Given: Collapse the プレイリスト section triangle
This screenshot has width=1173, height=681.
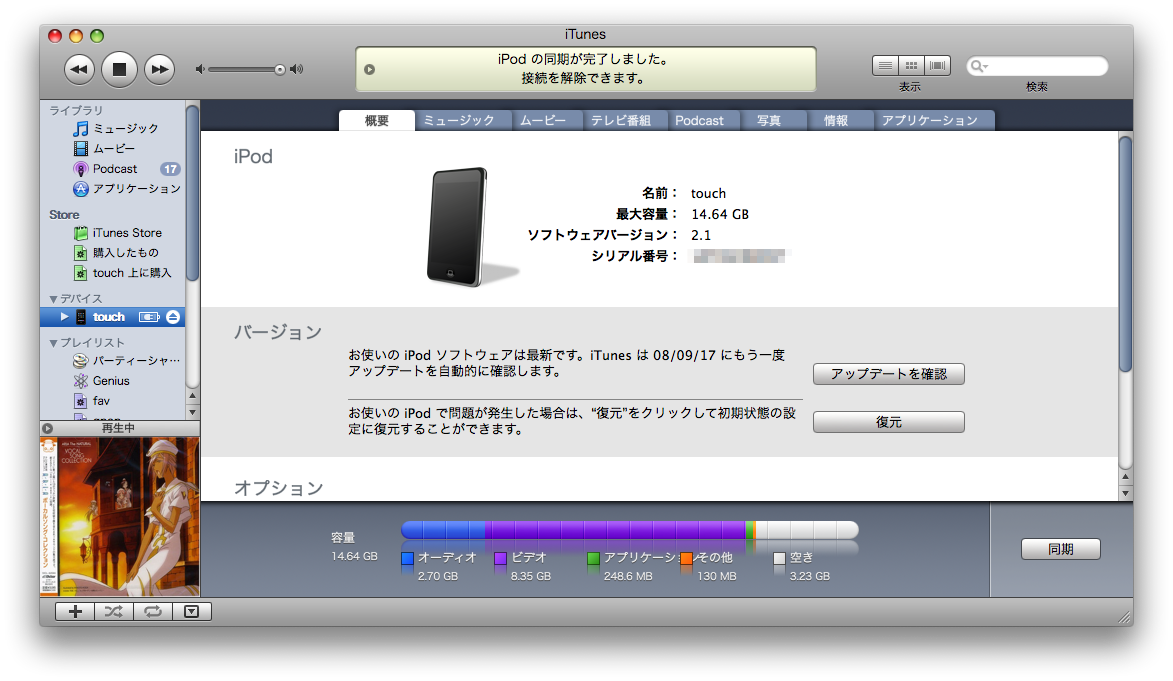Looking at the screenshot, I should point(53,343).
